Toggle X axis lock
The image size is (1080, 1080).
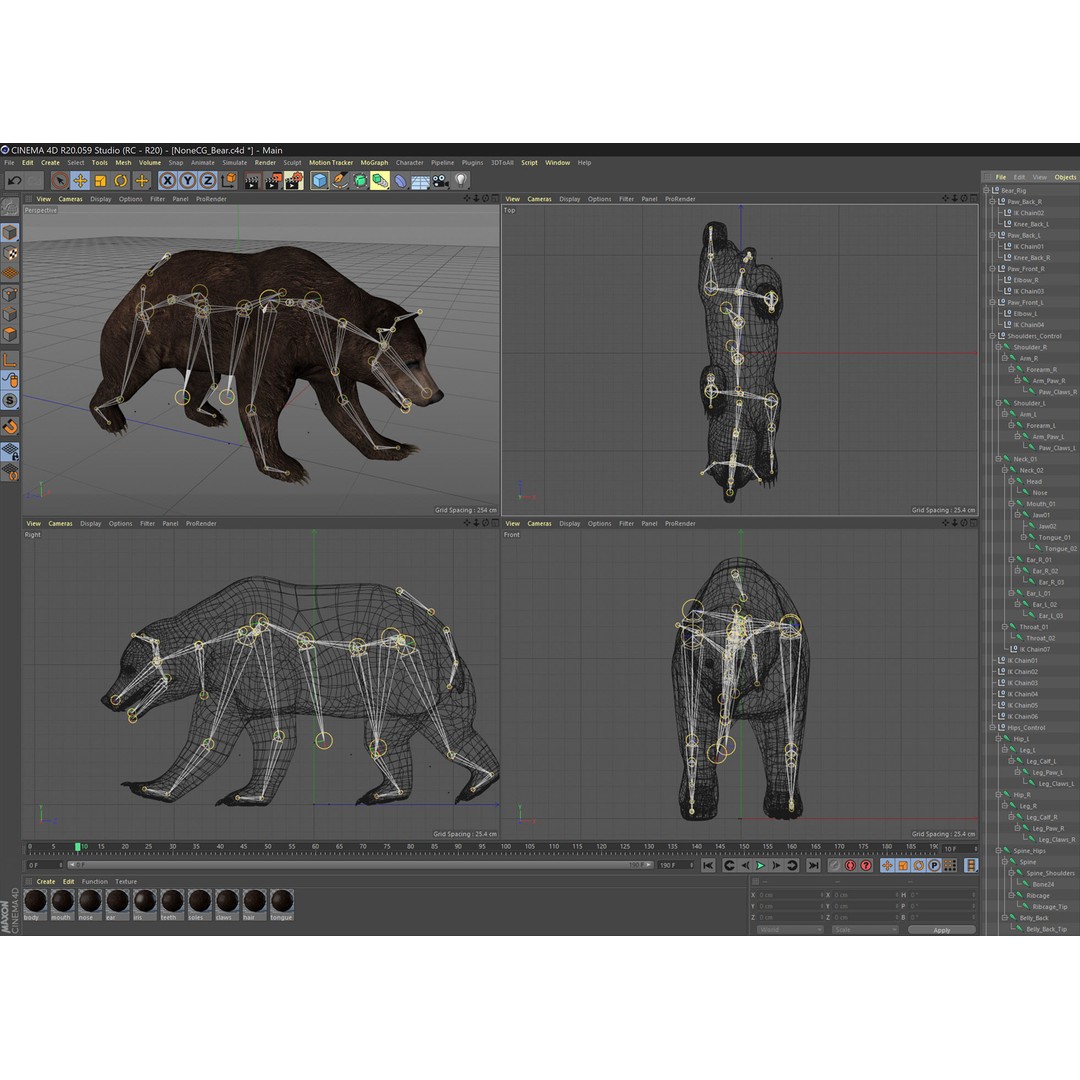click(x=167, y=180)
